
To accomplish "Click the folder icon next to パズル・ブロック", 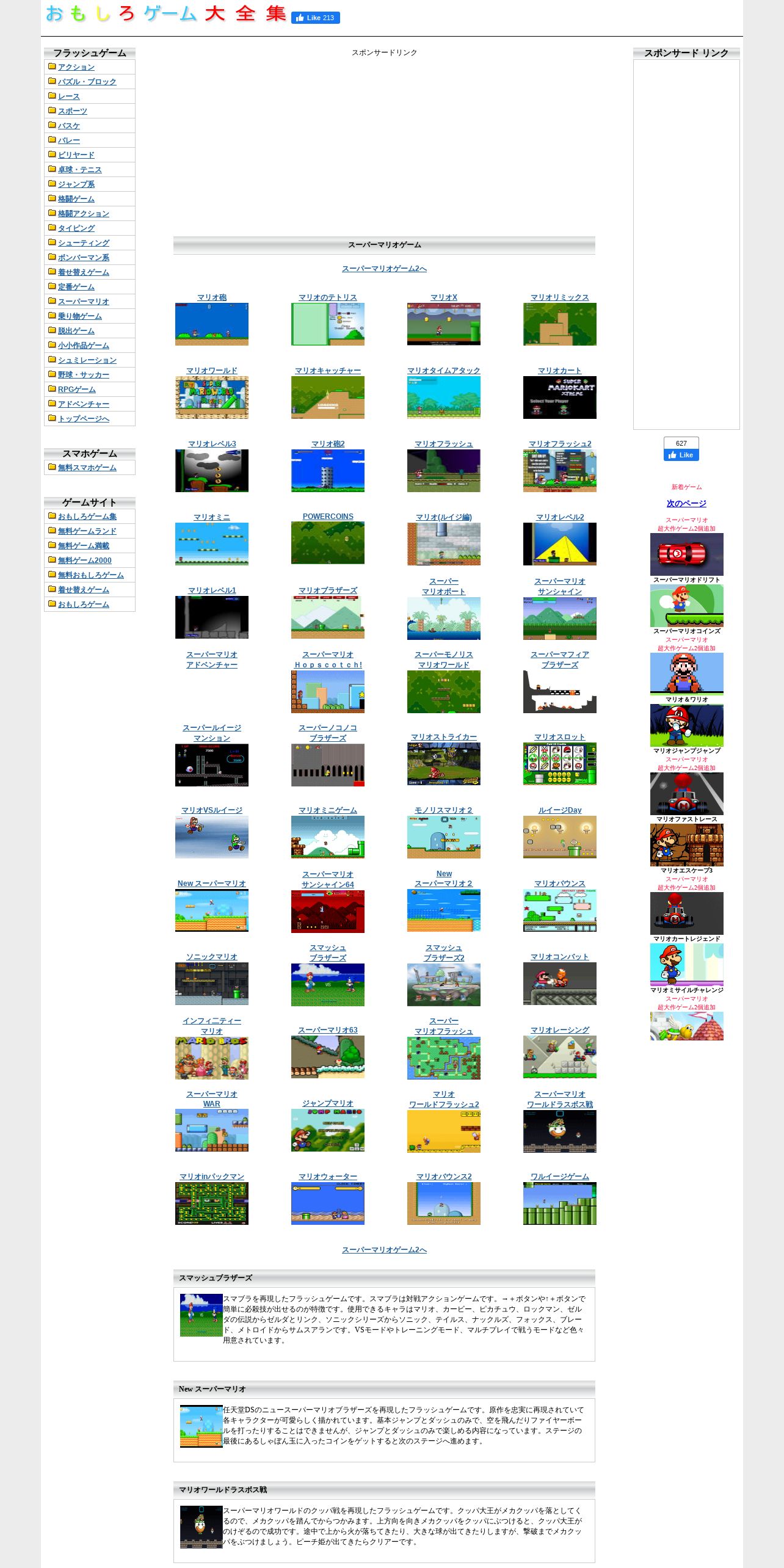I will [52, 81].
